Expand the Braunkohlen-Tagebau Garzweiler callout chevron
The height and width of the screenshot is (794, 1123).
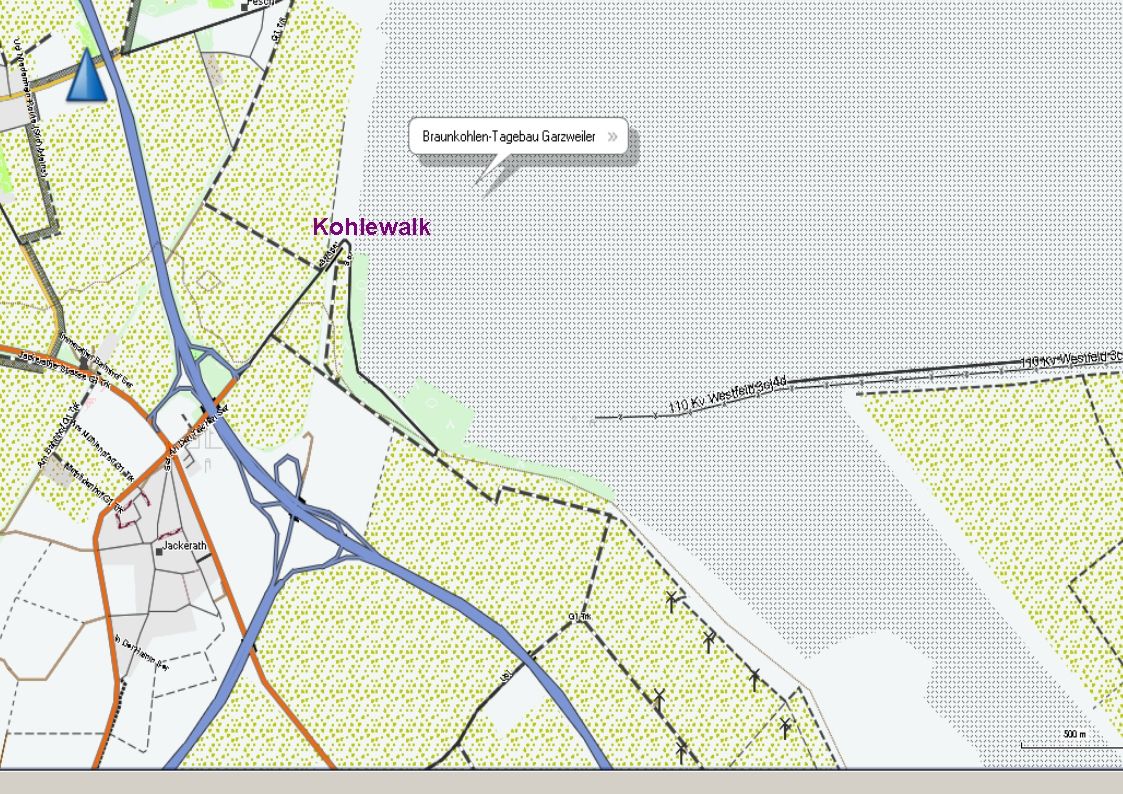click(611, 137)
